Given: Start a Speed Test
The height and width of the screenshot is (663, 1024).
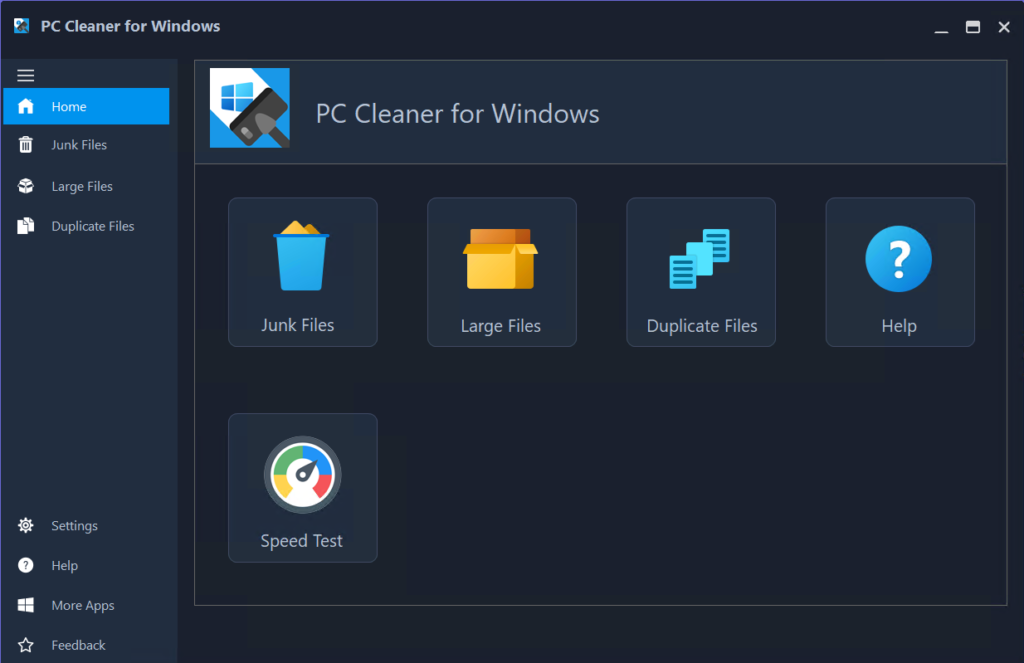Looking at the screenshot, I should (x=302, y=487).
